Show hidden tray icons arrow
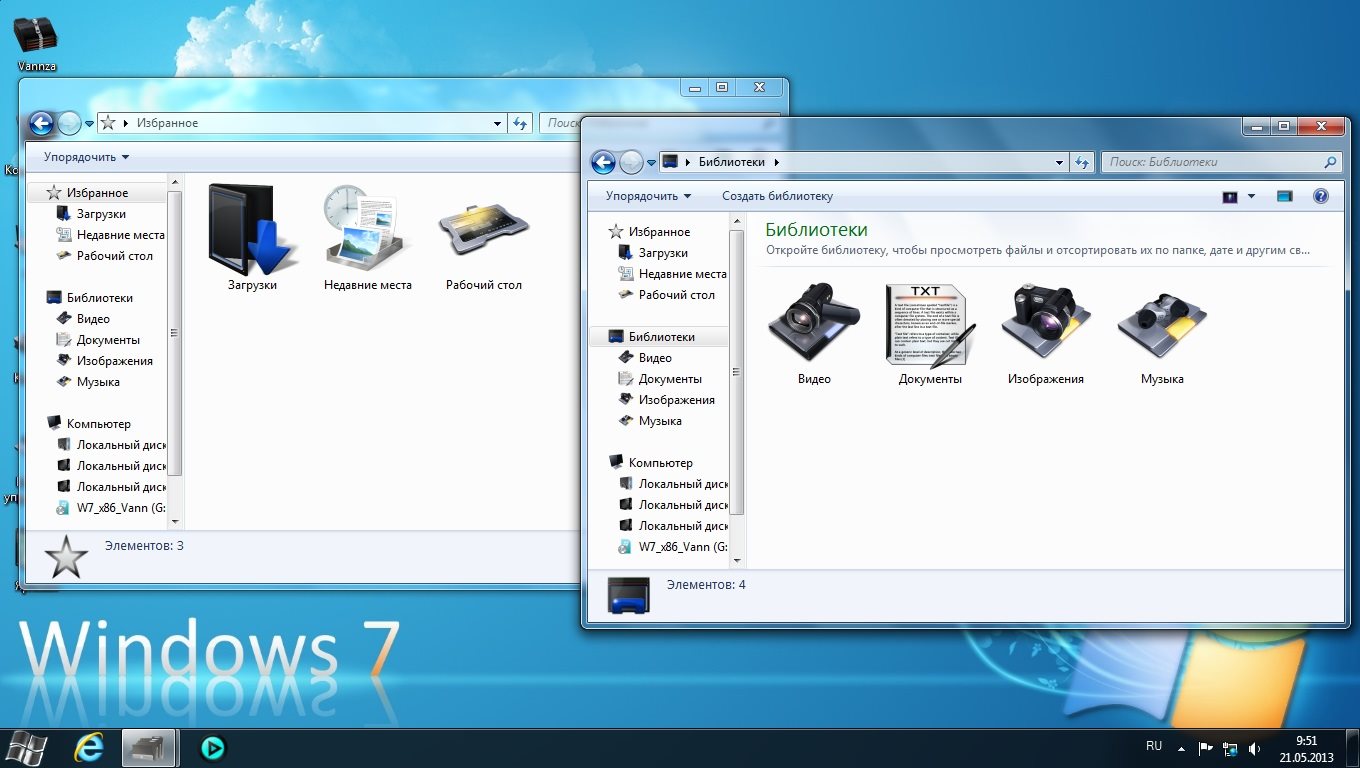Viewport: 1360px width, 768px height. point(1181,748)
